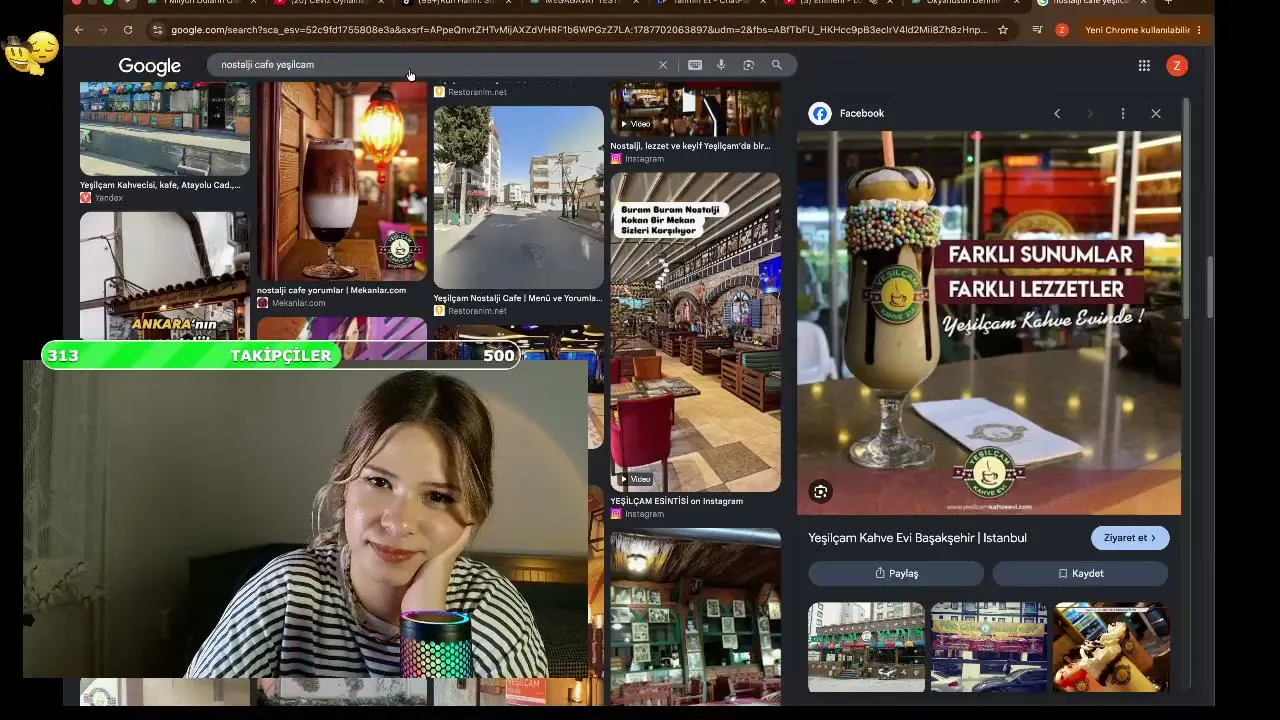The image size is (1280, 720).
Task: Show previous image in the preview panel
Action: (x=1057, y=114)
